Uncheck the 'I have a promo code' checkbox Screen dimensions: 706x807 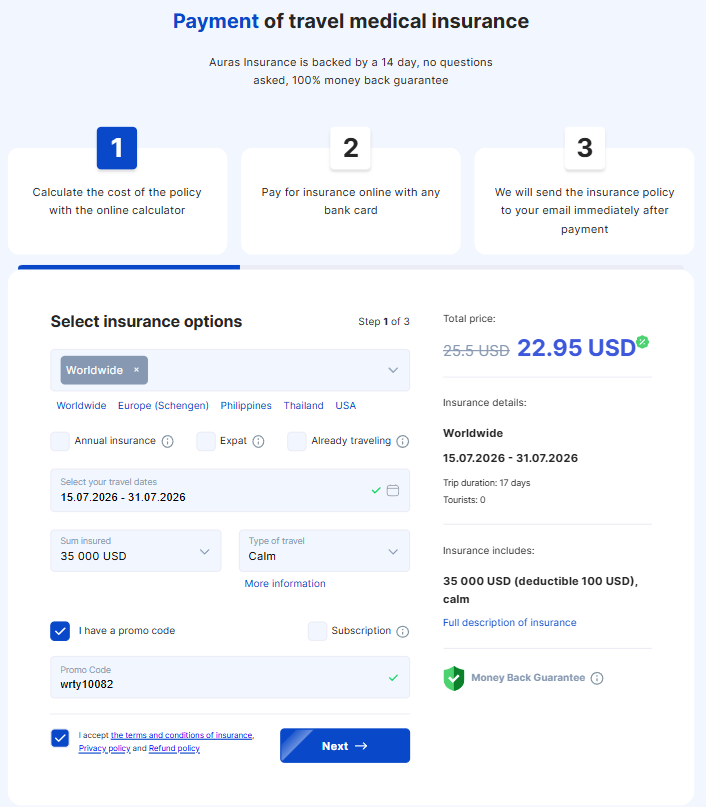pos(59,631)
